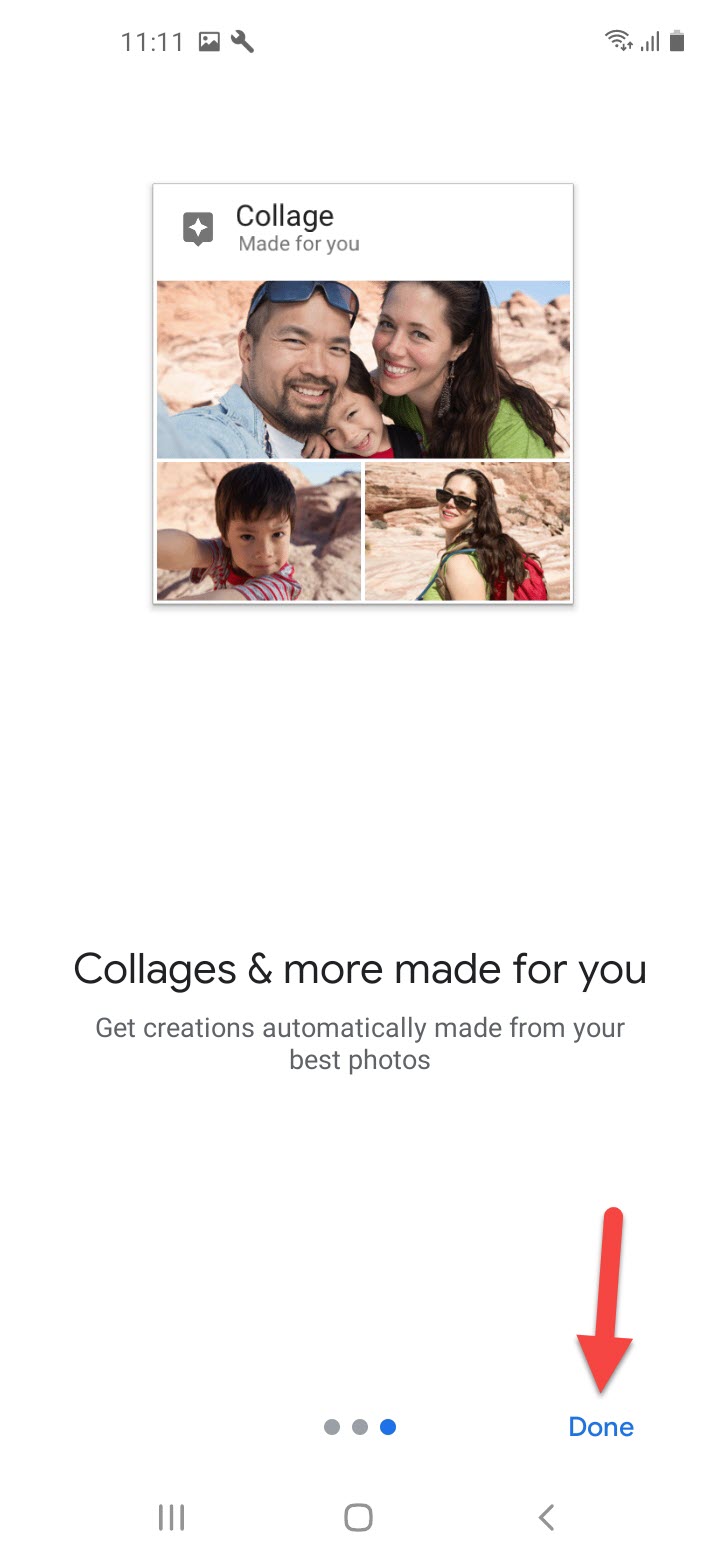720x1560 pixels.
Task: Tap the battery status icon
Action: [677, 41]
